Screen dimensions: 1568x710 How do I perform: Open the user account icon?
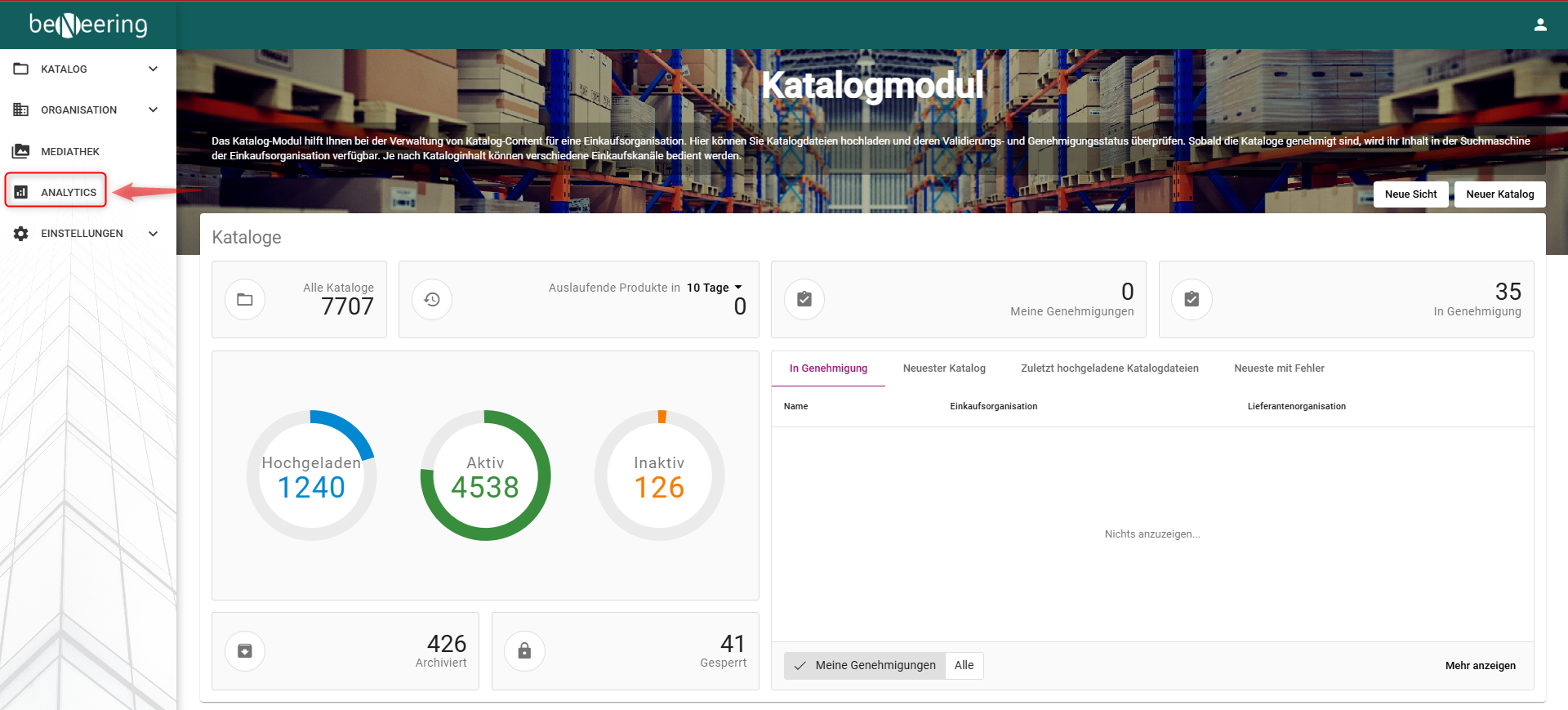tap(1540, 25)
